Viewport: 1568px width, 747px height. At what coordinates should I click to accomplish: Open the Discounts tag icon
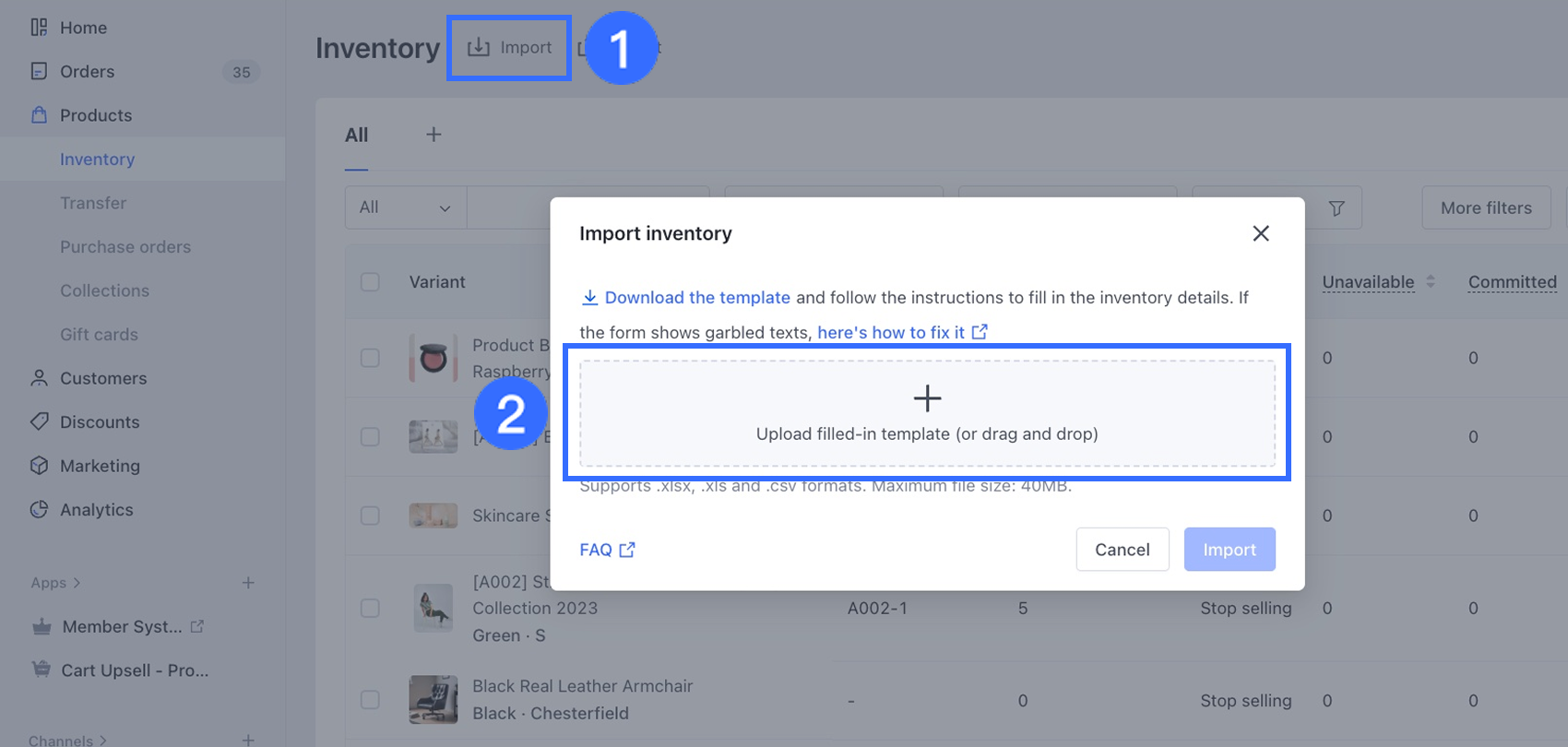[x=39, y=421]
